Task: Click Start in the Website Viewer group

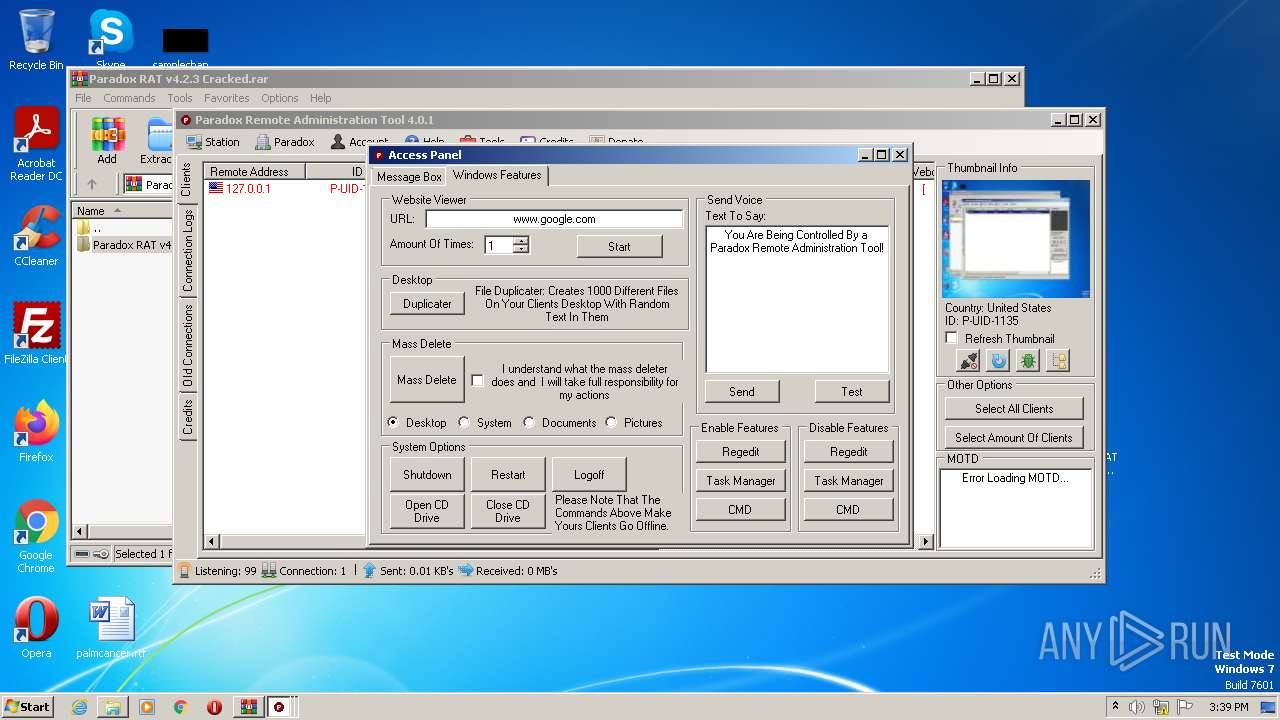Action: pos(619,247)
